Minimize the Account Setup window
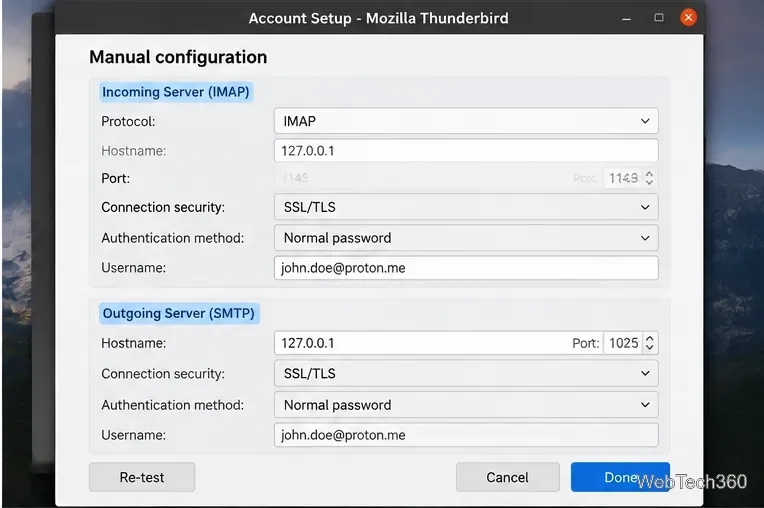Screen dimensions: 764x508 [x=627, y=19]
